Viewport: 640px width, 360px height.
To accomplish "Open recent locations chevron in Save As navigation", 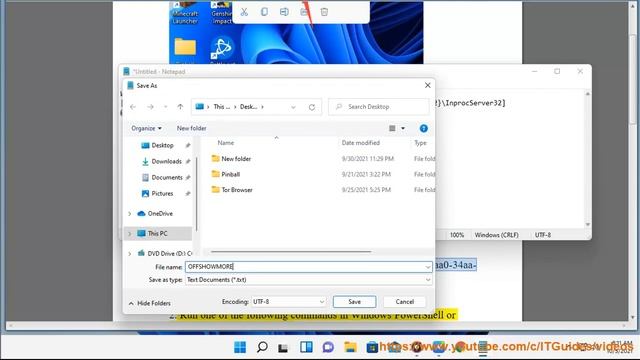I will click(165, 107).
